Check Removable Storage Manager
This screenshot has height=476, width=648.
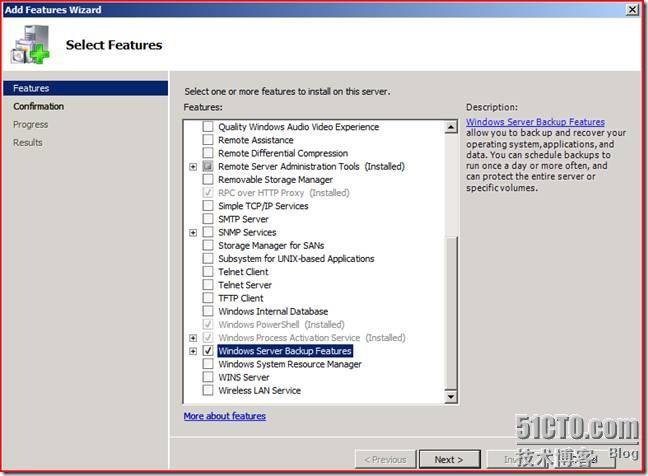pyautogui.click(x=208, y=179)
